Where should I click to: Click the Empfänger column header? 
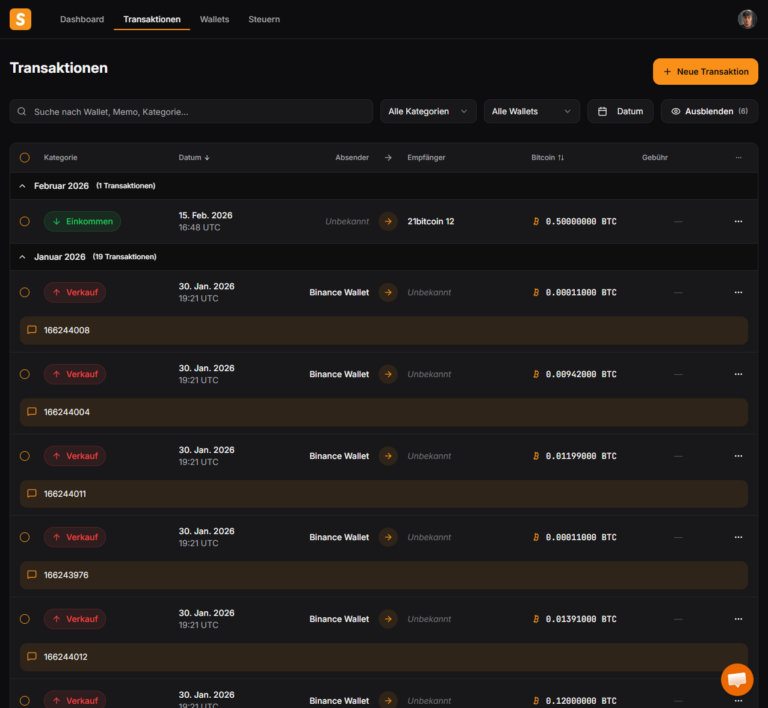click(x=426, y=158)
